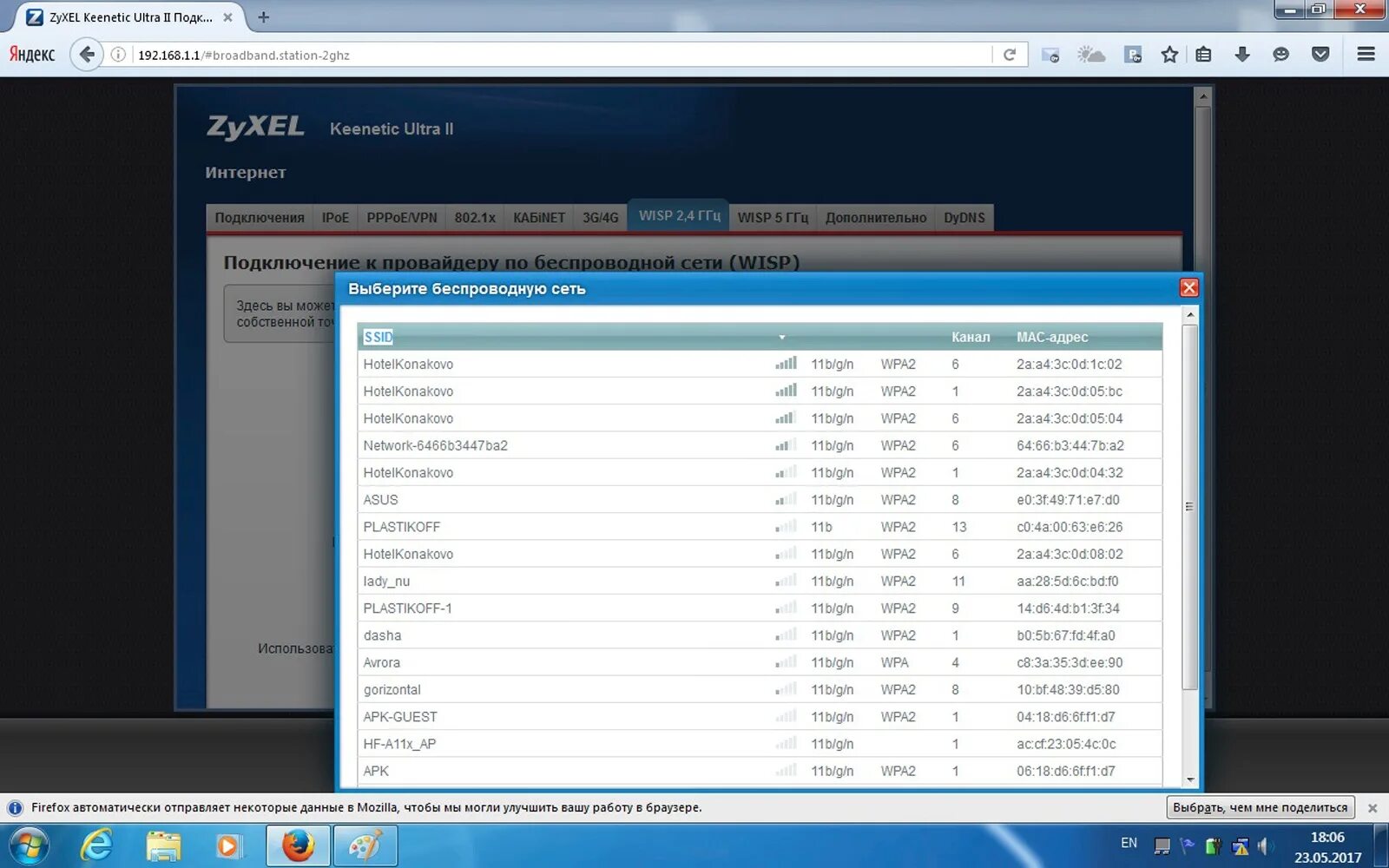This screenshot has width=1389, height=868.
Task: Sort by the Канал column header
Action: [x=971, y=338]
